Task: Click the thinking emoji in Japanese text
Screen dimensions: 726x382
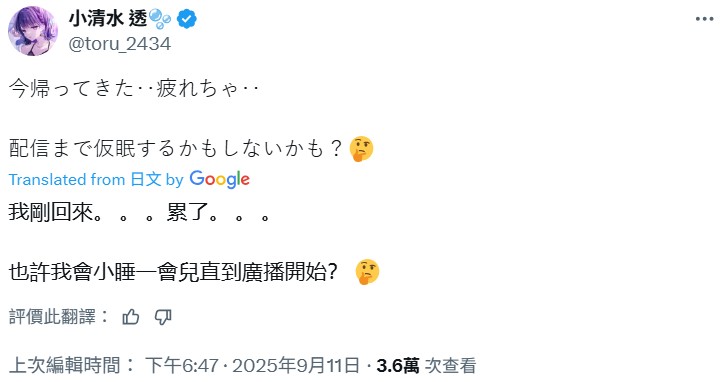Action: point(361,149)
